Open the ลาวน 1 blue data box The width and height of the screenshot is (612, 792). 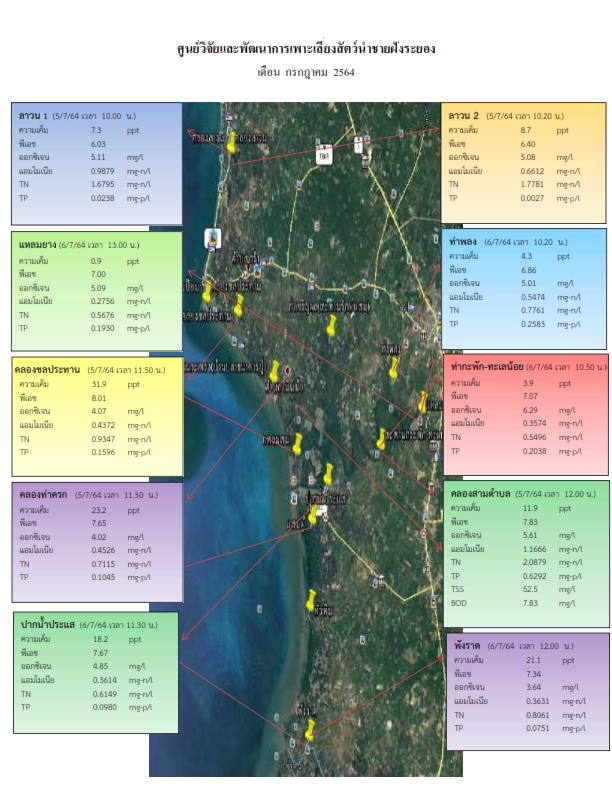coord(96,164)
